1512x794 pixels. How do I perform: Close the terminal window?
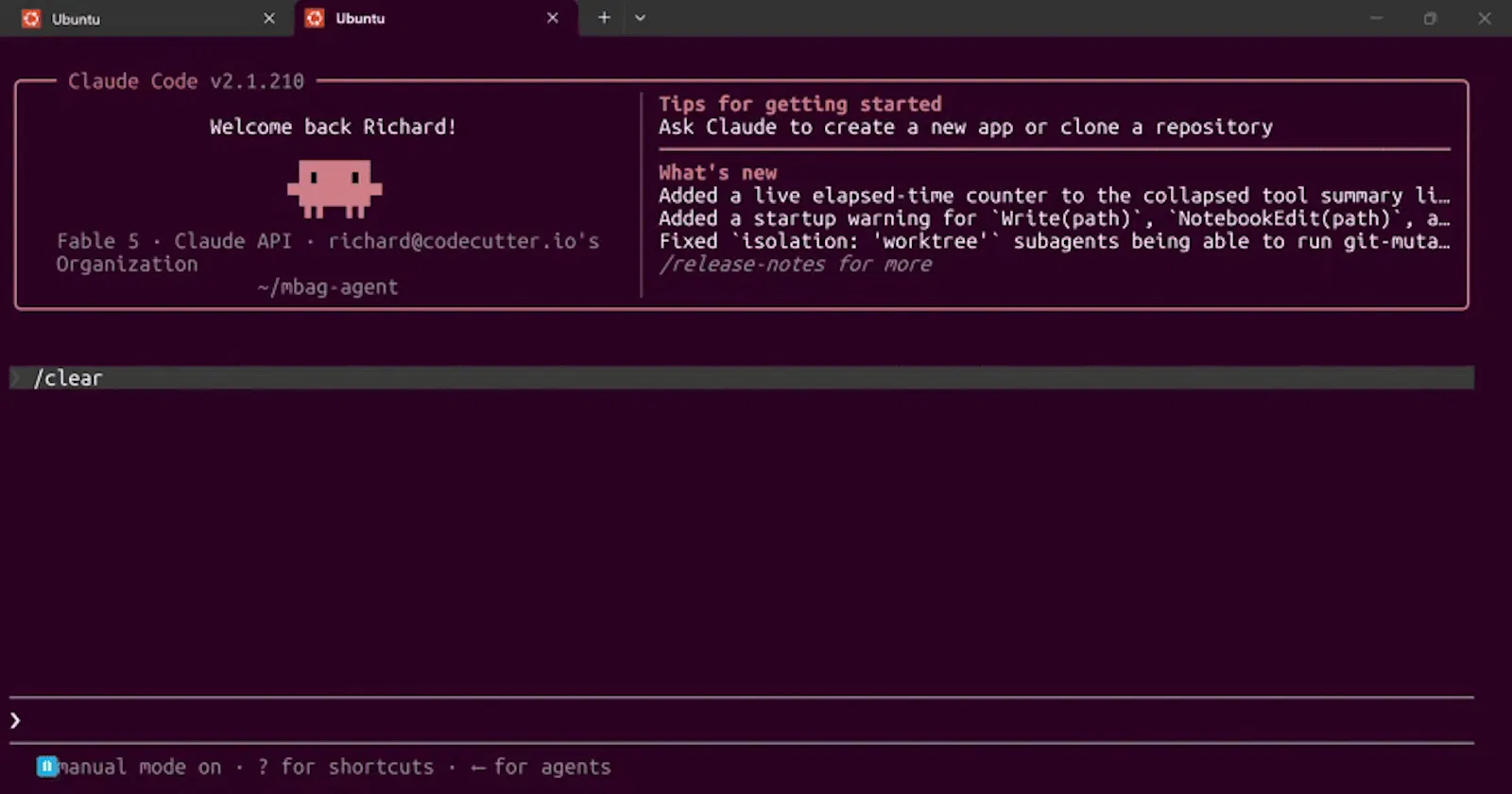[x=1485, y=18]
